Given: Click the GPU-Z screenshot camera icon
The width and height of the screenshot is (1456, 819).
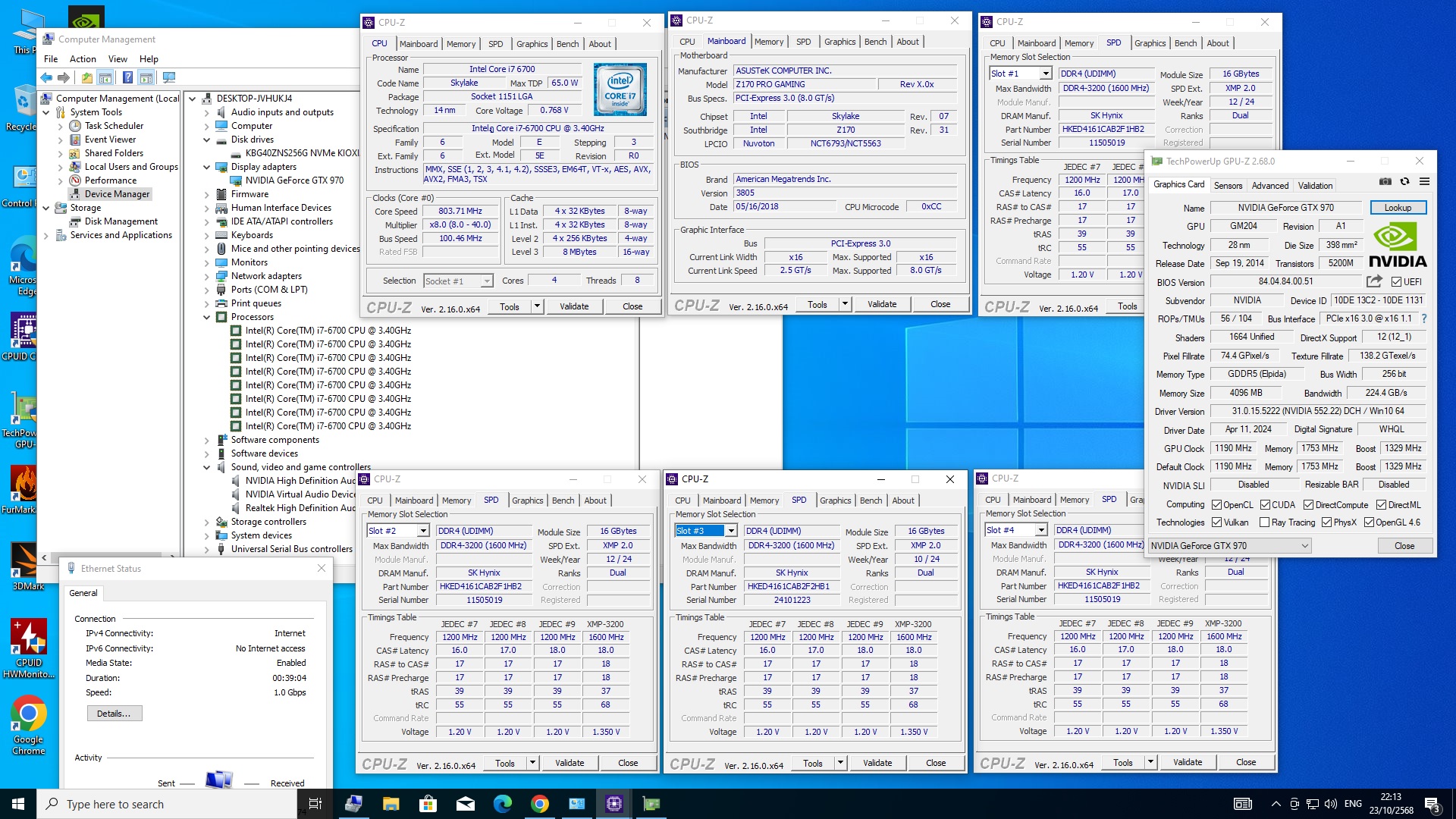Looking at the screenshot, I should click(x=1385, y=182).
